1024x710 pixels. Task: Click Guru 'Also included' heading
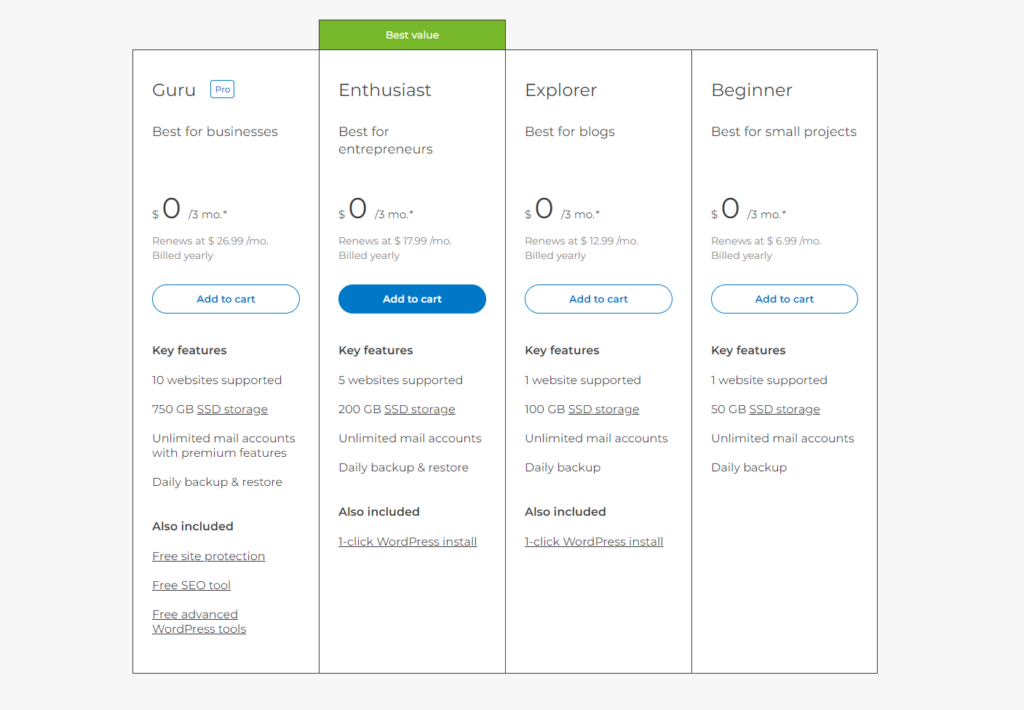click(x=193, y=526)
